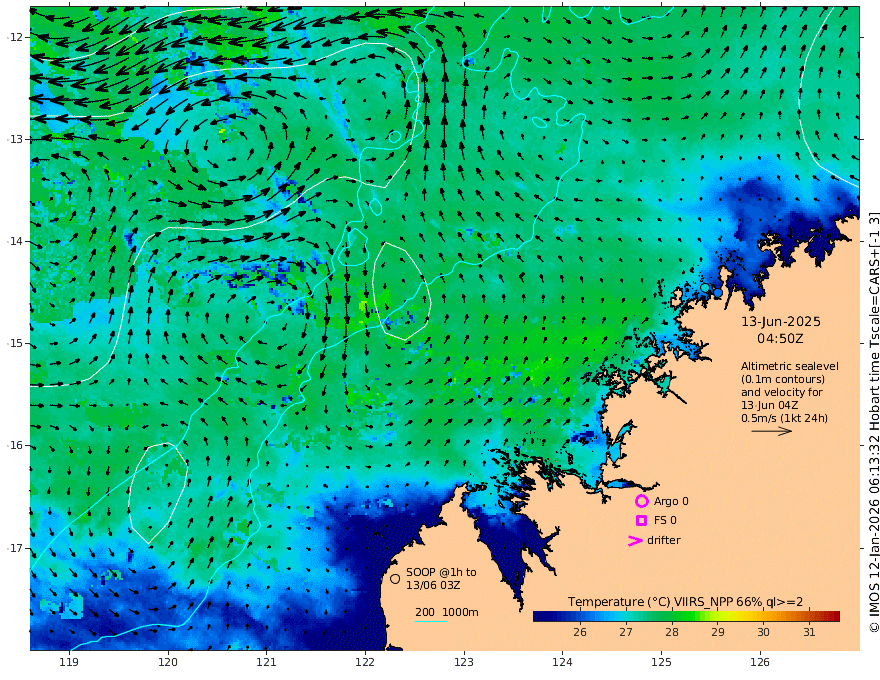
Task: Click the longitude 120 axis label
Action: [x=168, y=662]
